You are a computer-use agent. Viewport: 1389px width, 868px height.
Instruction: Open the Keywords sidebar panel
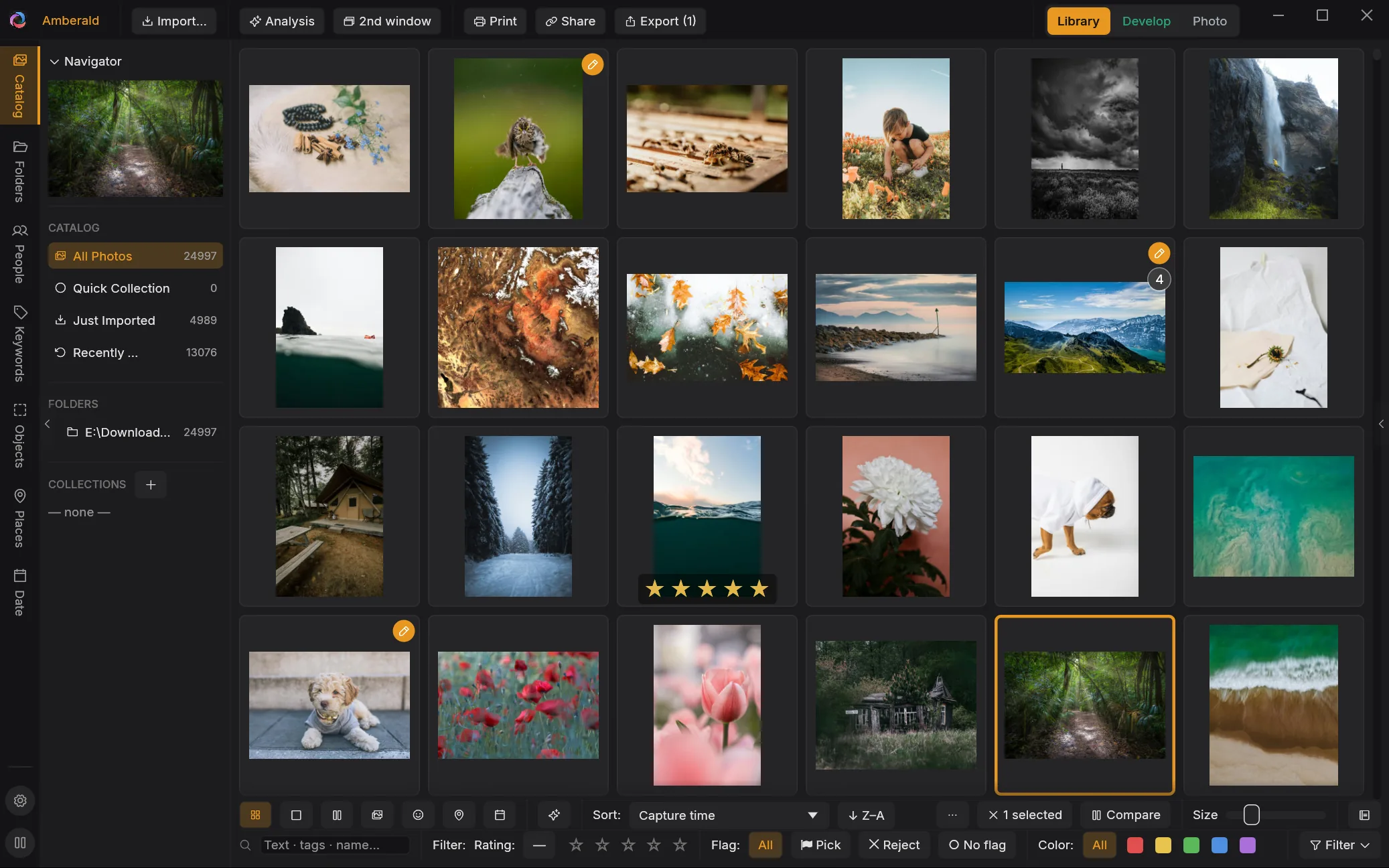(19, 344)
